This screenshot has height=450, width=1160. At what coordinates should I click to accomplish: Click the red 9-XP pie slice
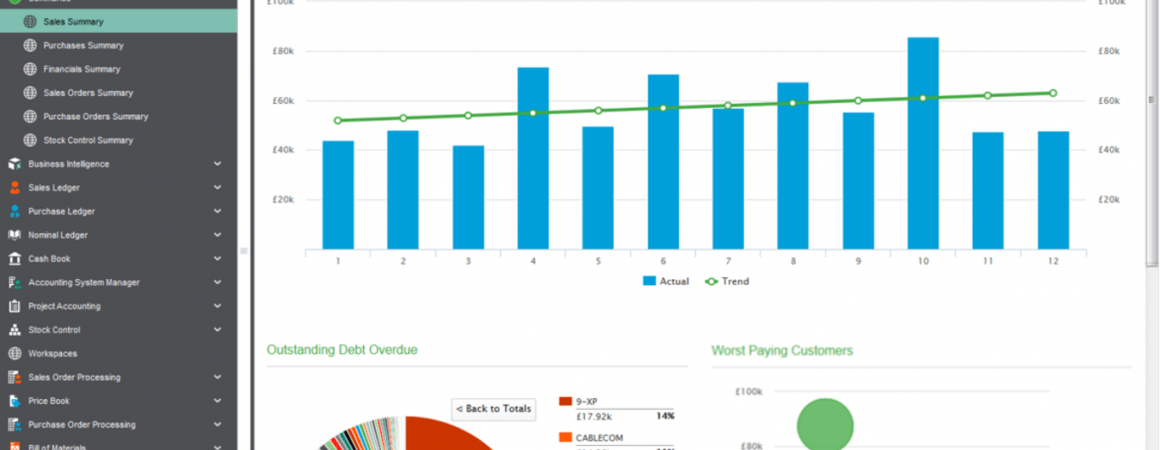[444, 435]
